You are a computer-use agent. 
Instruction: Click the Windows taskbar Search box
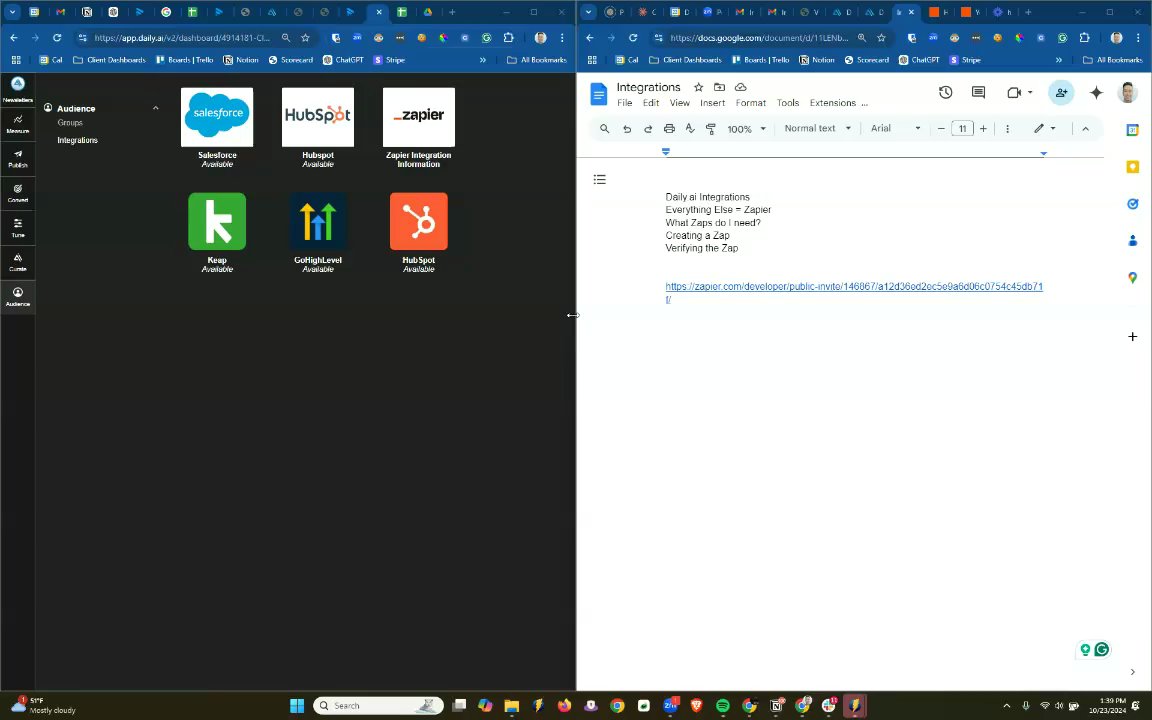pyautogui.click(x=378, y=706)
